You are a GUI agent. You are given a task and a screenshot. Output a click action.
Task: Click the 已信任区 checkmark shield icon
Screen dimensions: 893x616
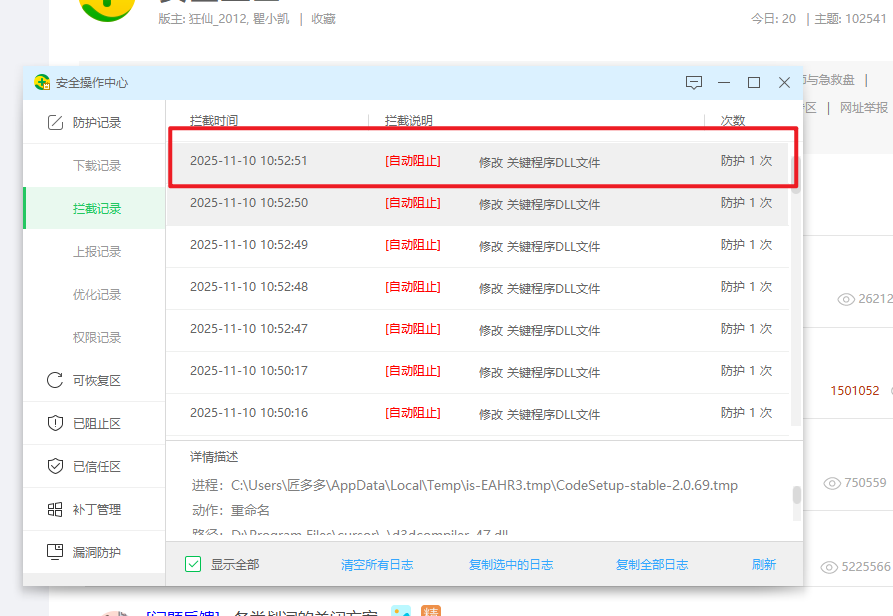(x=55, y=467)
